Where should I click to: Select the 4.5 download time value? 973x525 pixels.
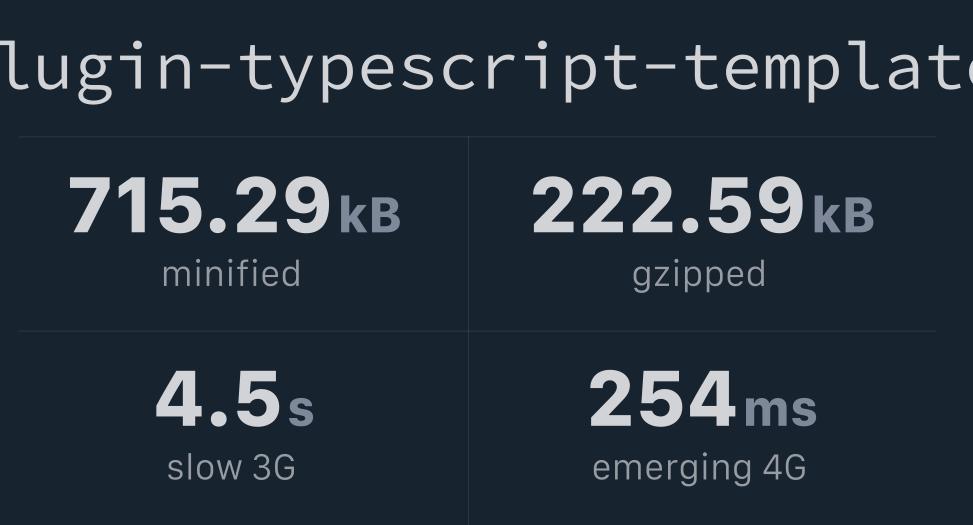point(218,399)
